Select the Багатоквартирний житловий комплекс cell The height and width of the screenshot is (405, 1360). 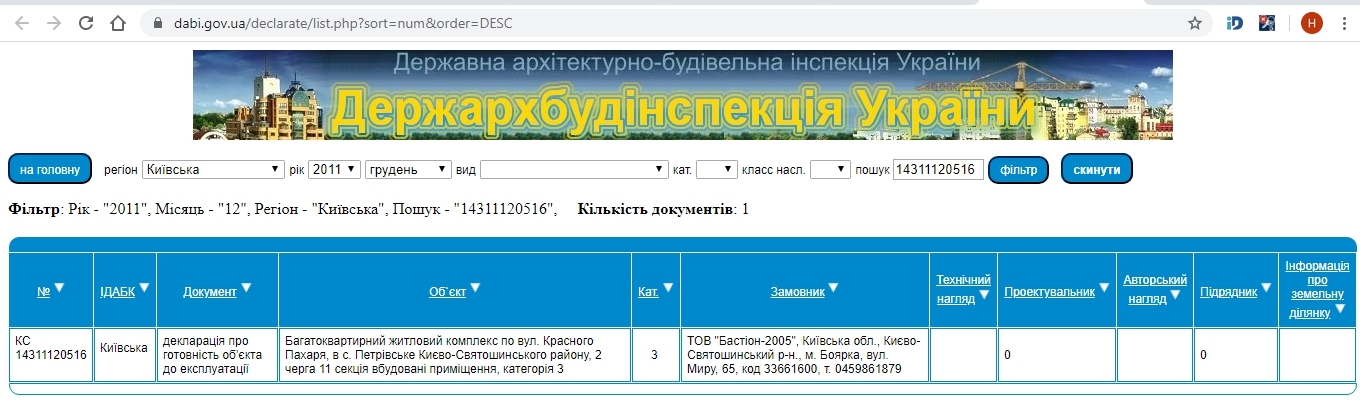(455, 354)
